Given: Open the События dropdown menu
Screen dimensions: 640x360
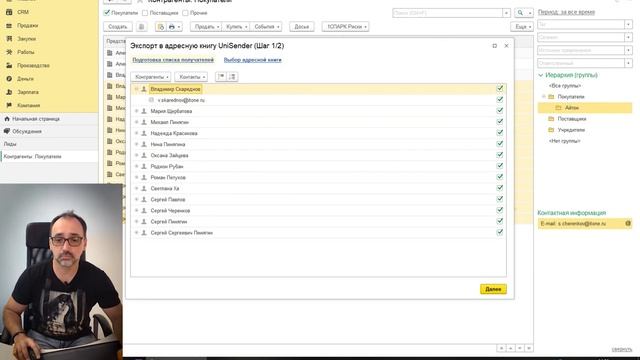Looking at the screenshot, I should click(x=266, y=27).
